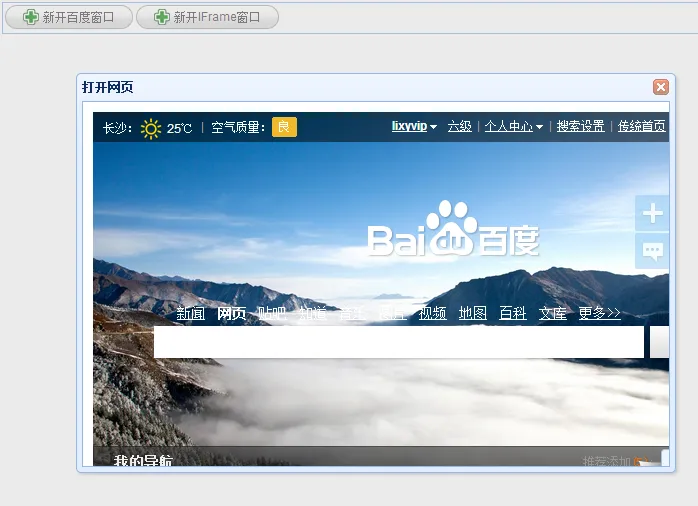Click the plus icon on right sidebar
The width and height of the screenshot is (698, 506).
click(652, 213)
